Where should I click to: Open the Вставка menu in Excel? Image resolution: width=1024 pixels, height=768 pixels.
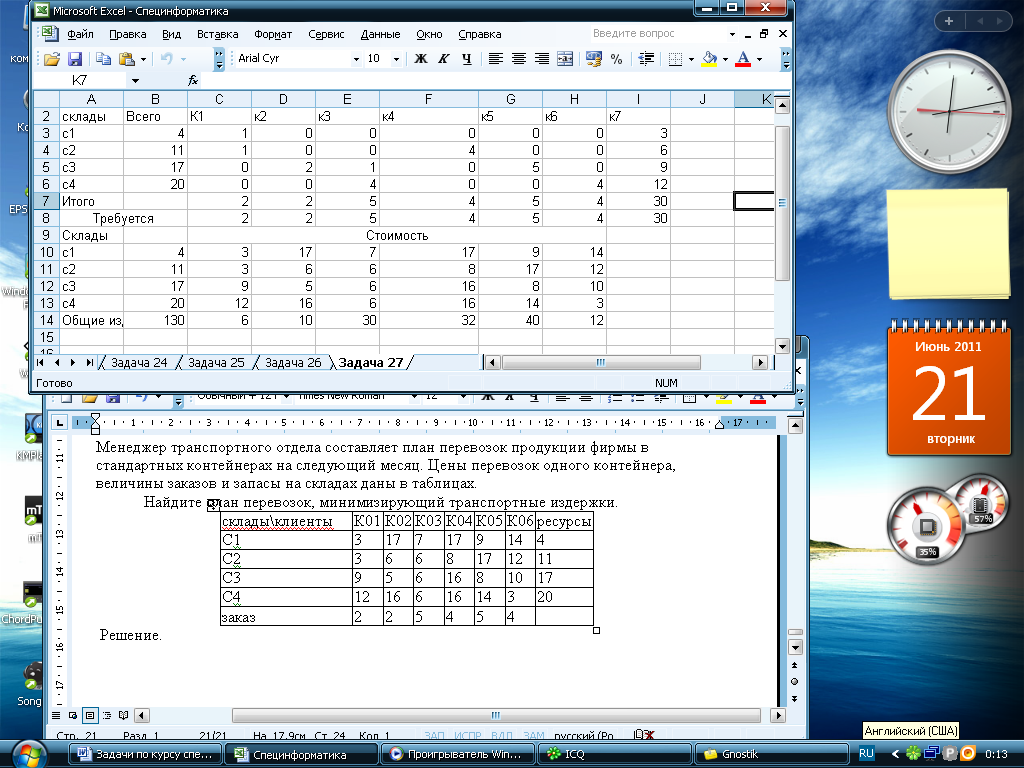[217, 34]
